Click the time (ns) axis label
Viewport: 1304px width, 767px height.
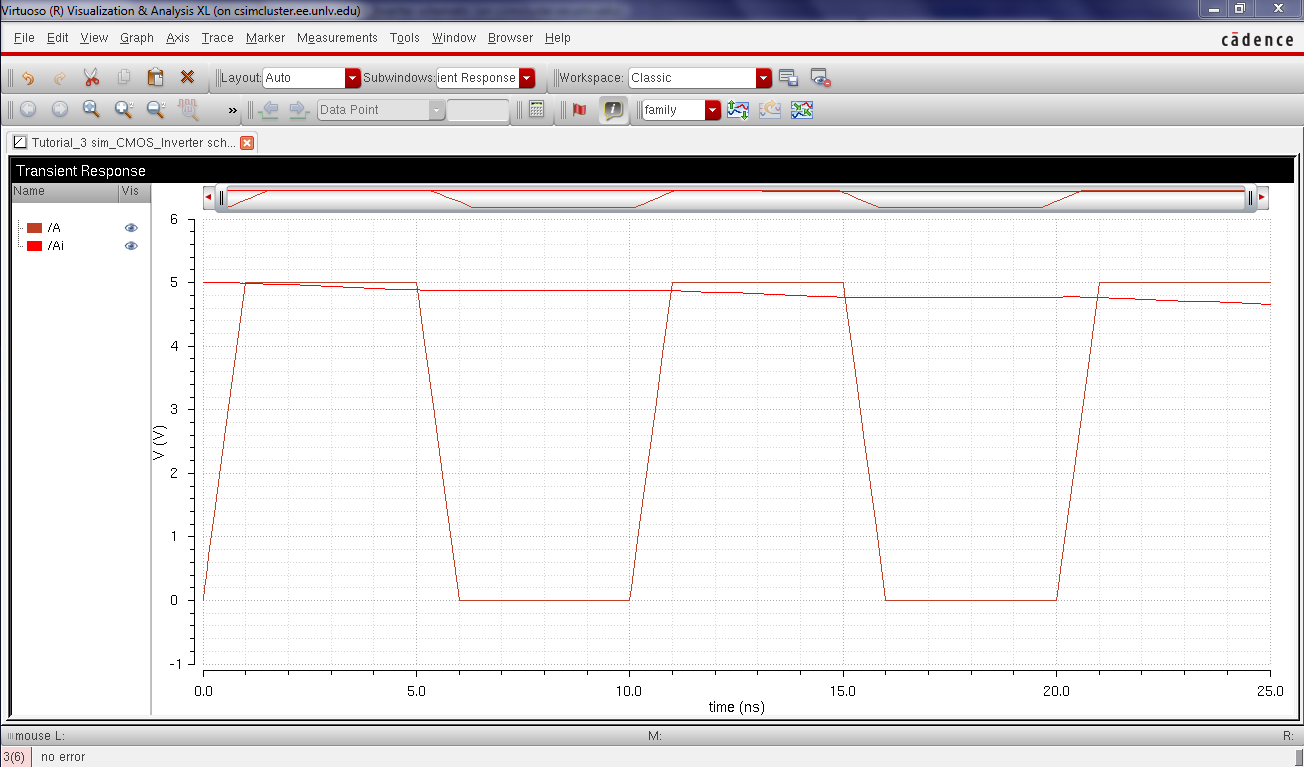736,707
